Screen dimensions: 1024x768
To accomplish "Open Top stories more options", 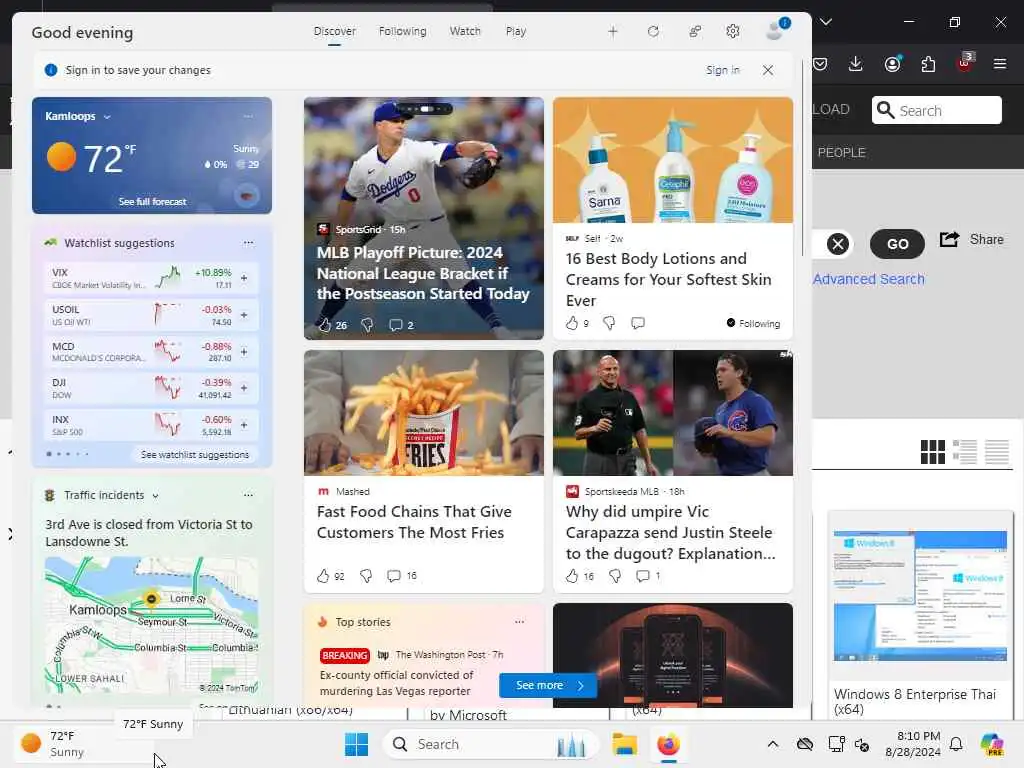I will click(519, 622).
